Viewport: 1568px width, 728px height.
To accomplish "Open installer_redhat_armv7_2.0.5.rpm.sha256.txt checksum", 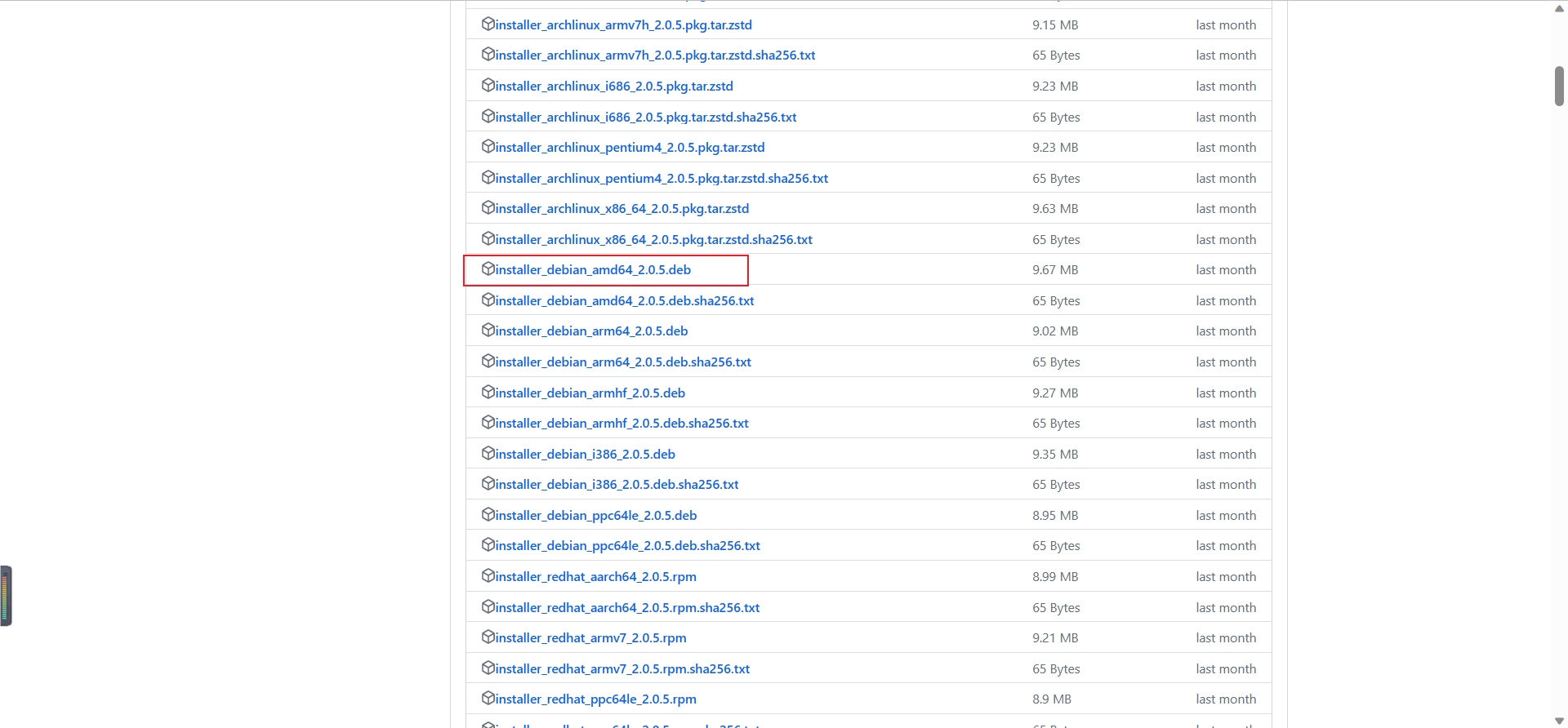I will 622,669.
